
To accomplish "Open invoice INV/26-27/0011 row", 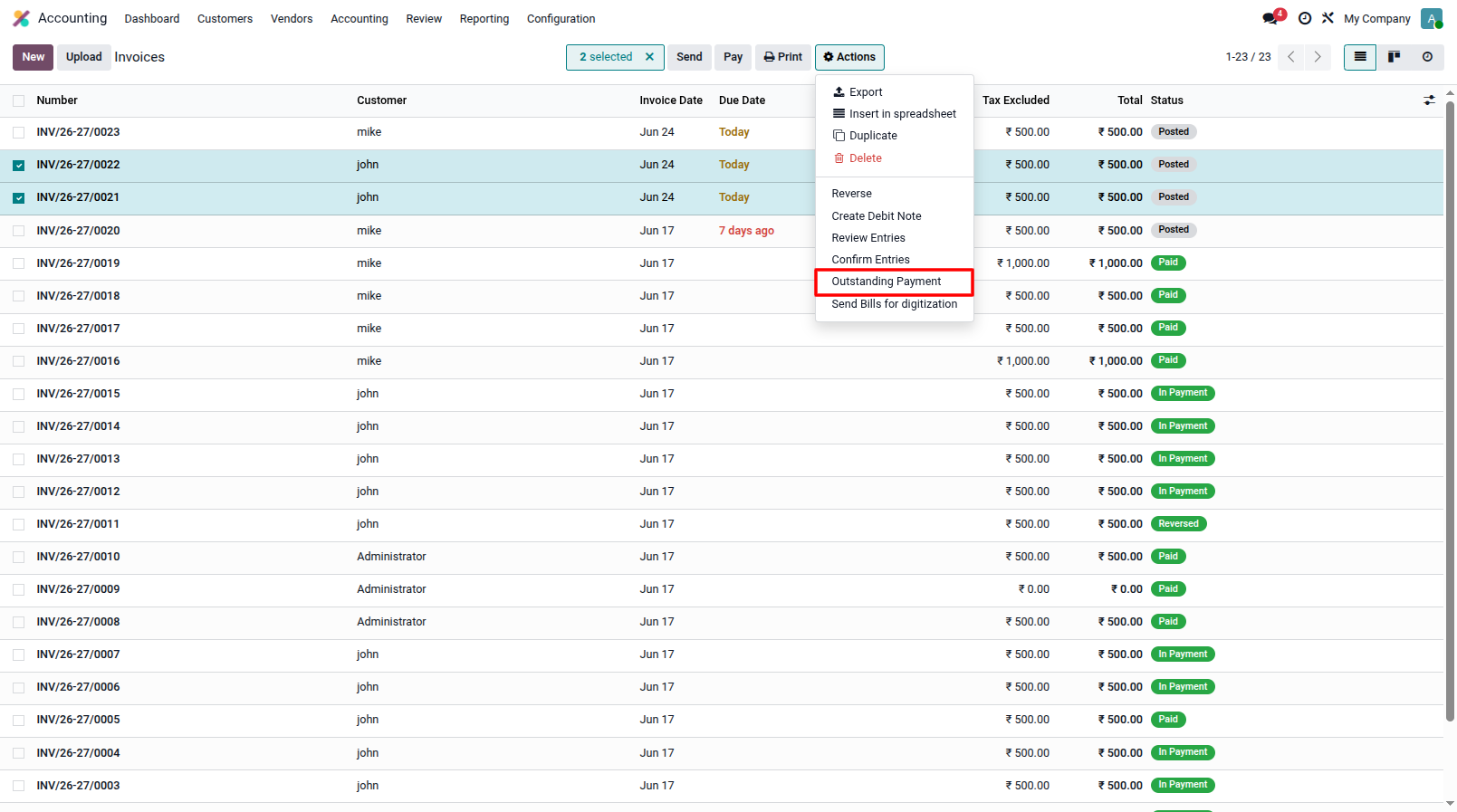I will (722, 524).
